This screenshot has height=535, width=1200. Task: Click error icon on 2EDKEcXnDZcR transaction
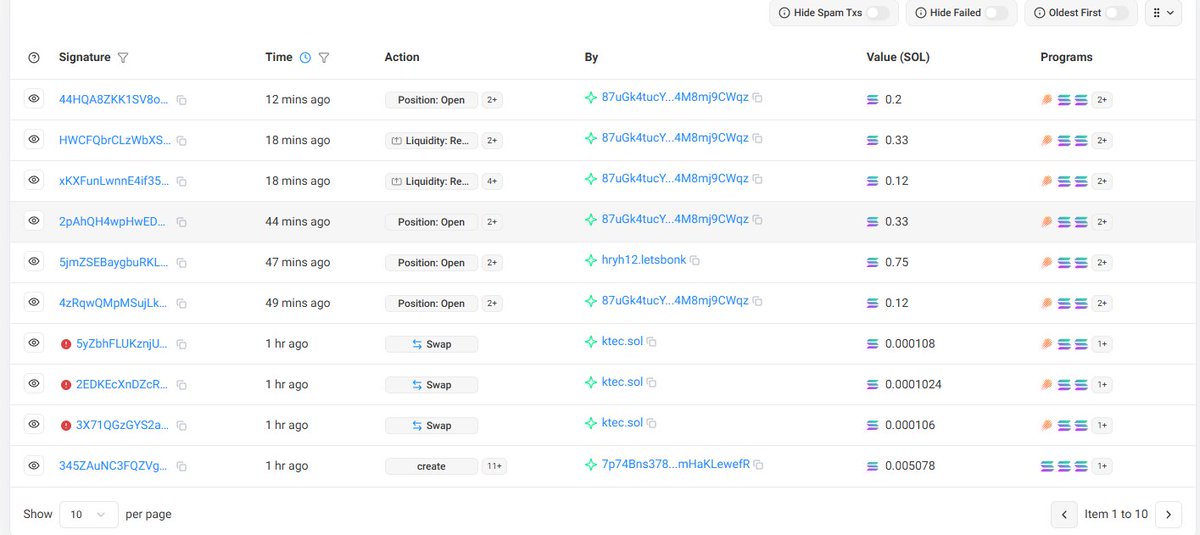[x=66, y=385]
